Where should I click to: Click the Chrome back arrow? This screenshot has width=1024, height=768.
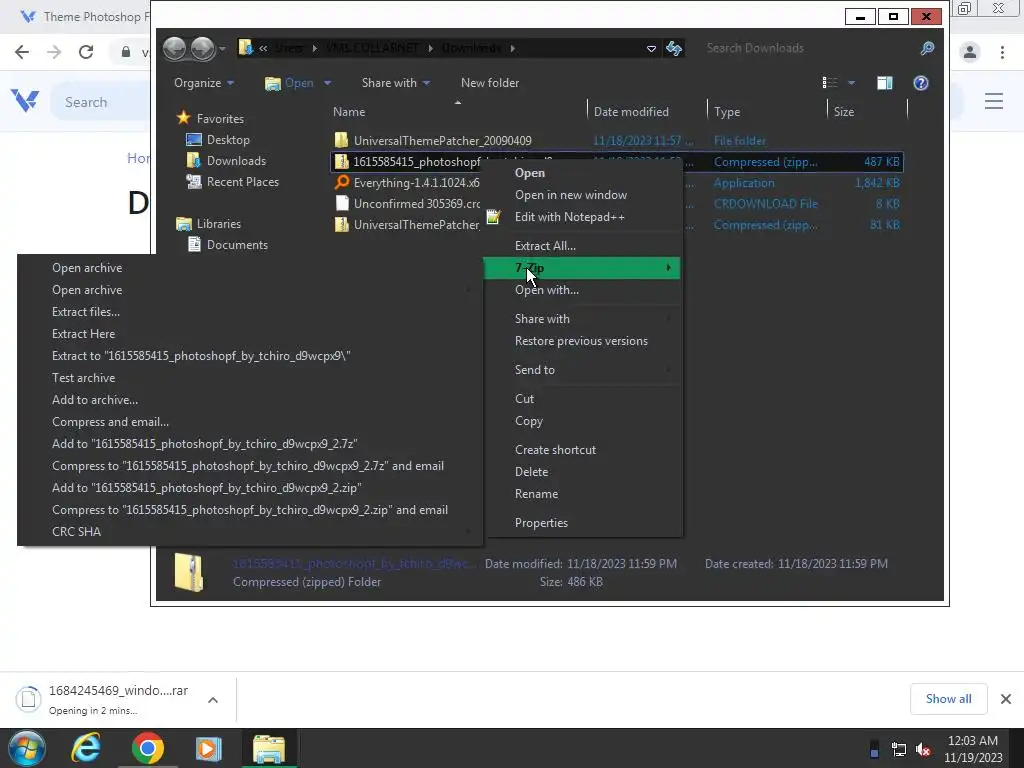[x=22, y=52]
